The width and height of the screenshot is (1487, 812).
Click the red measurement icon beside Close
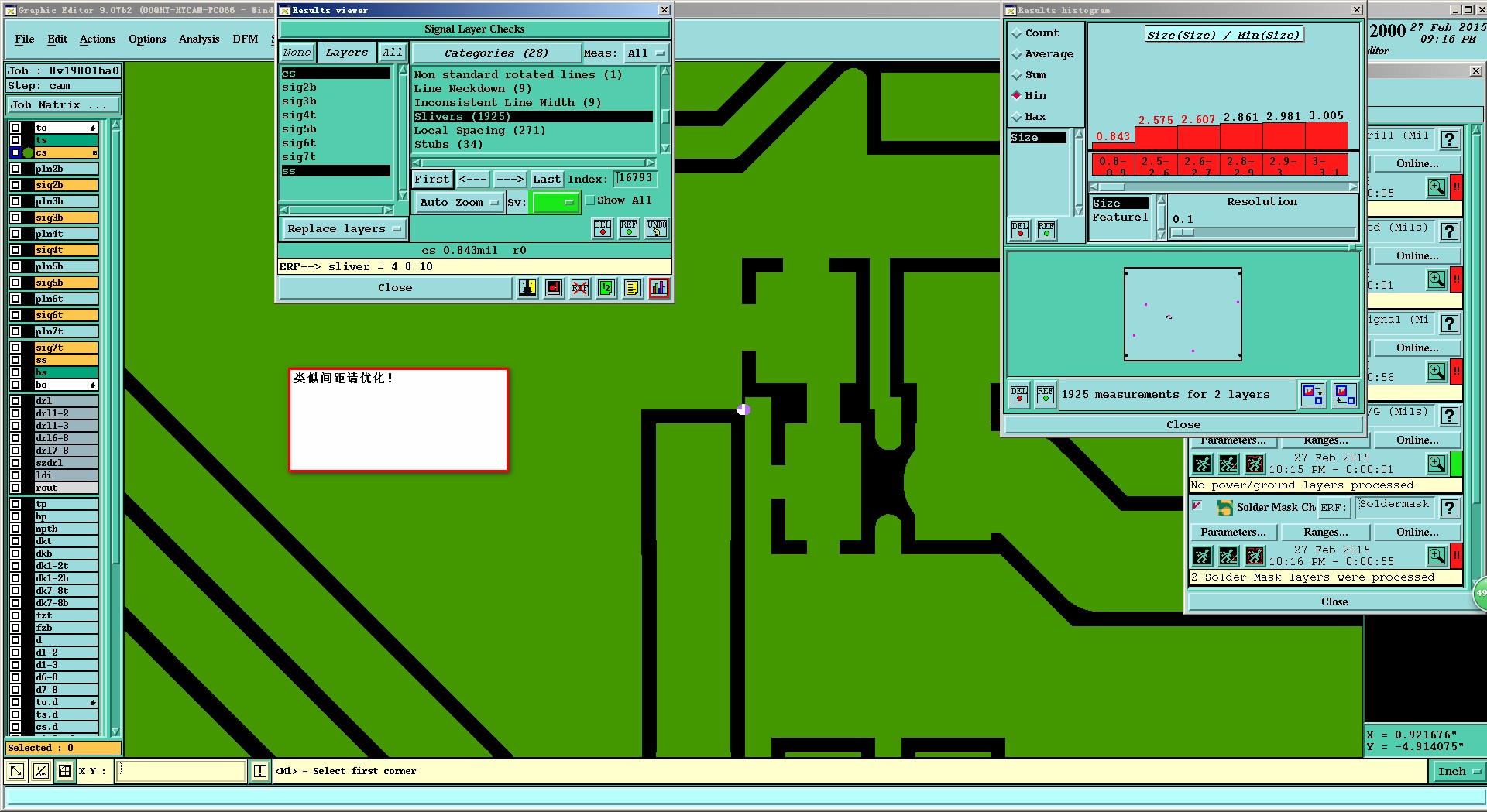click(x=554, y=288)
